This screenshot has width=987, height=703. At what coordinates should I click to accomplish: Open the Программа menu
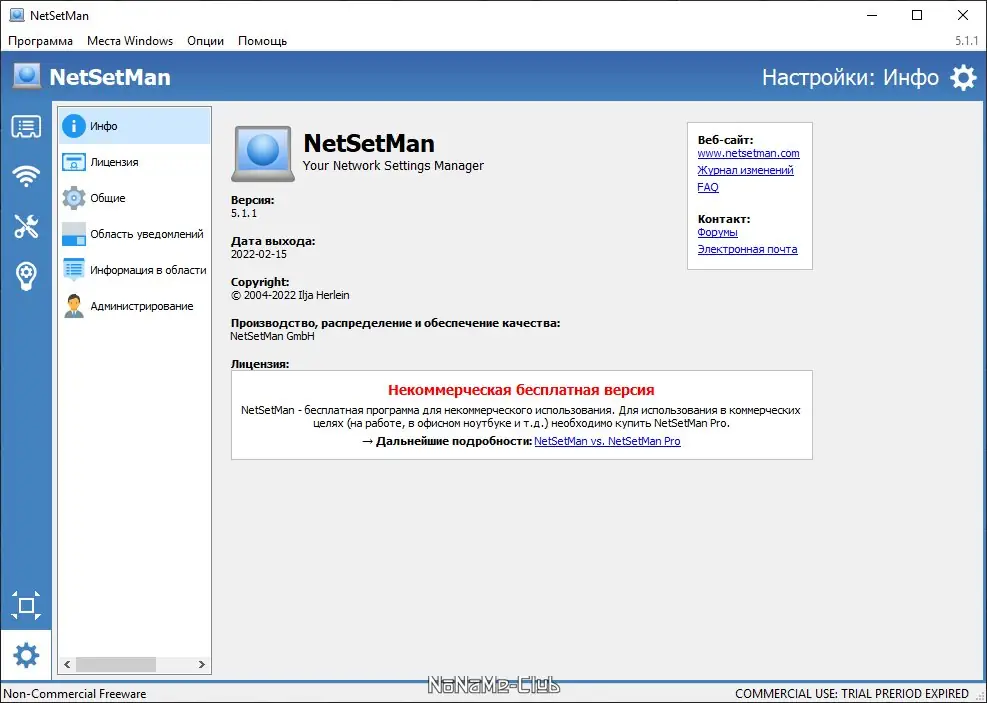click(x=40, y=41)
